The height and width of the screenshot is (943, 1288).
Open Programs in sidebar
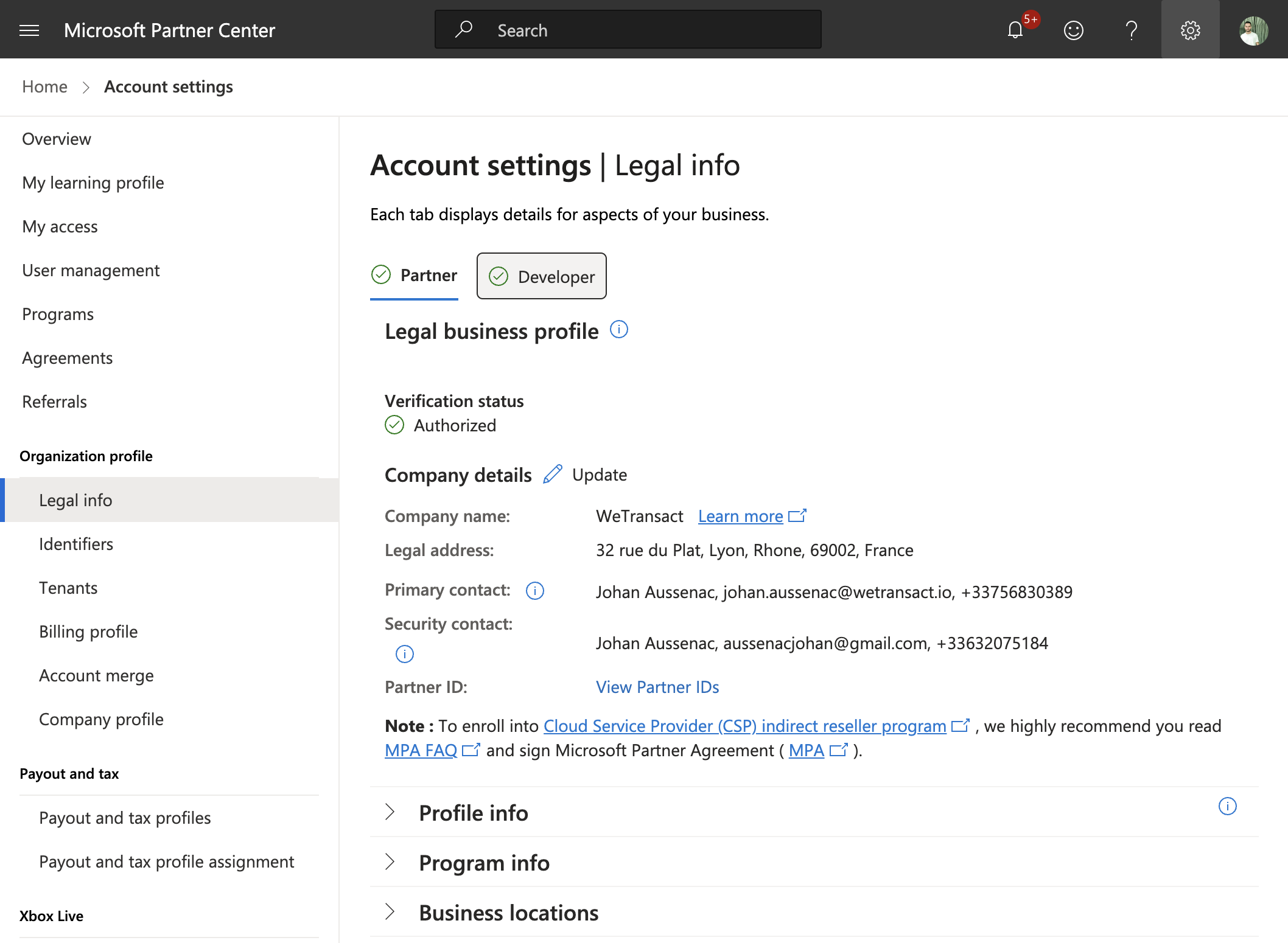[58, 314]
